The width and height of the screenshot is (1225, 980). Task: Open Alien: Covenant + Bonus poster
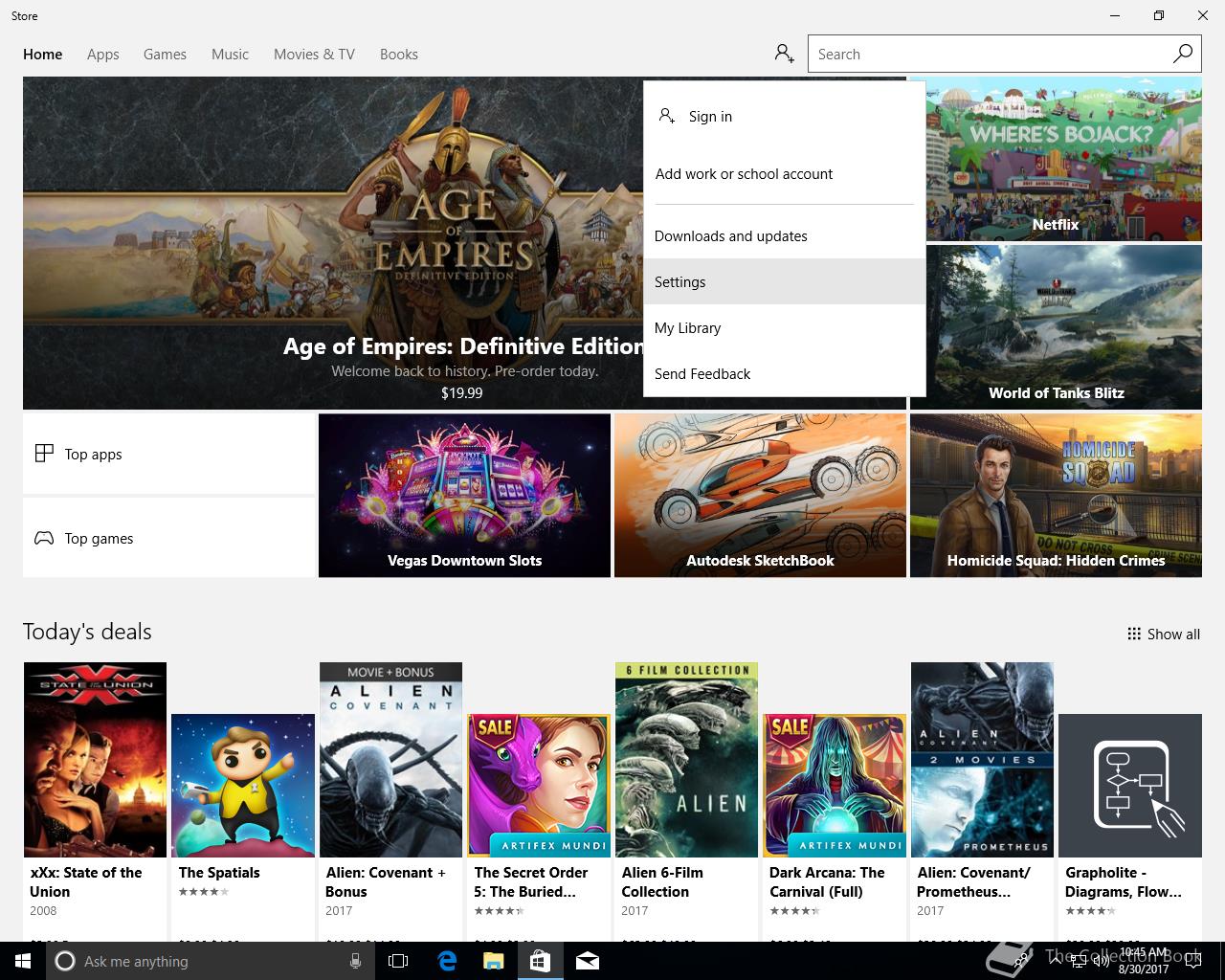[390, 760]
